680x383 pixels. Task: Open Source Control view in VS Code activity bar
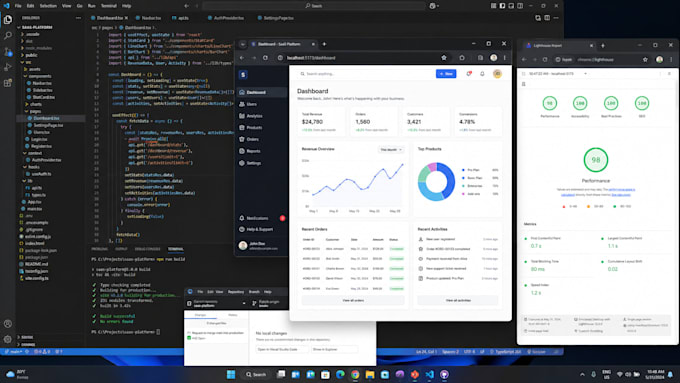[x=8, y=51]
